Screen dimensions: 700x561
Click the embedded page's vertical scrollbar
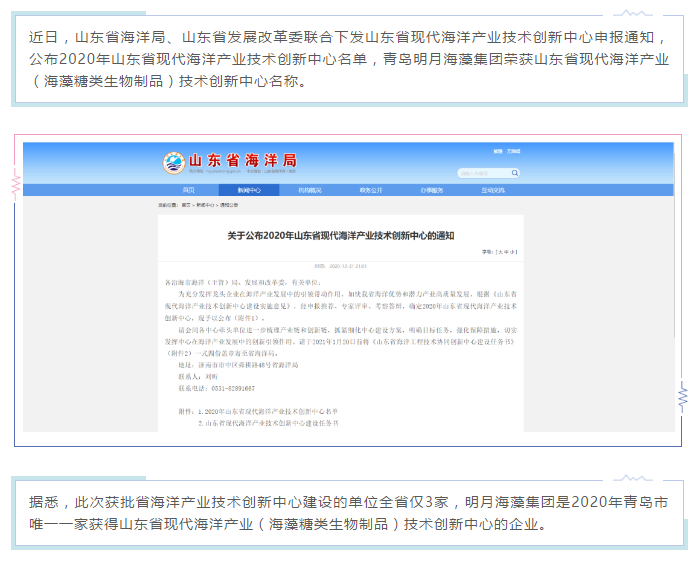(x=674, y=245)
